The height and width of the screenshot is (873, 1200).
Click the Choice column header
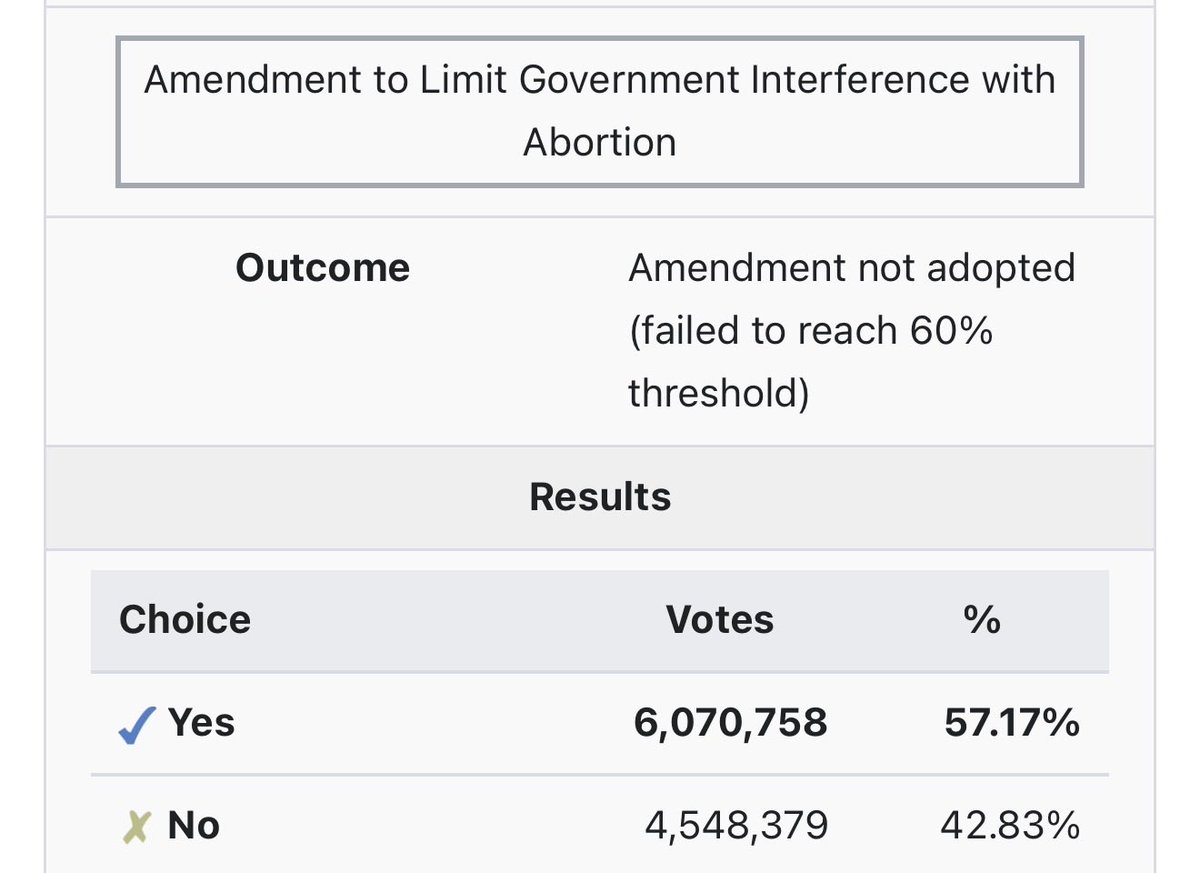click(x=185, y=620)
